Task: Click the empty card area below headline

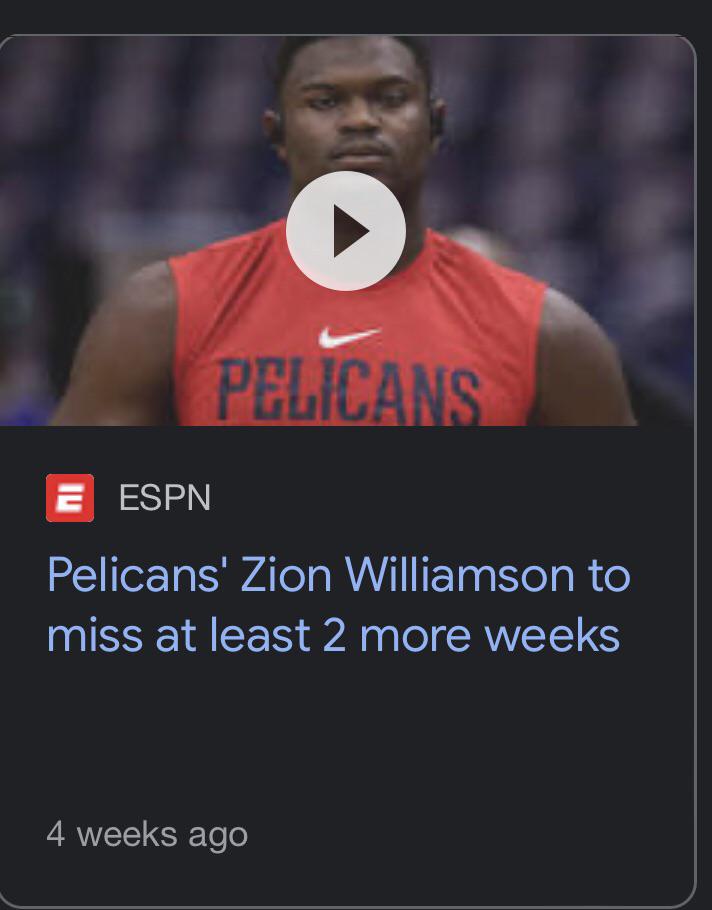Action: coord(347,737)
